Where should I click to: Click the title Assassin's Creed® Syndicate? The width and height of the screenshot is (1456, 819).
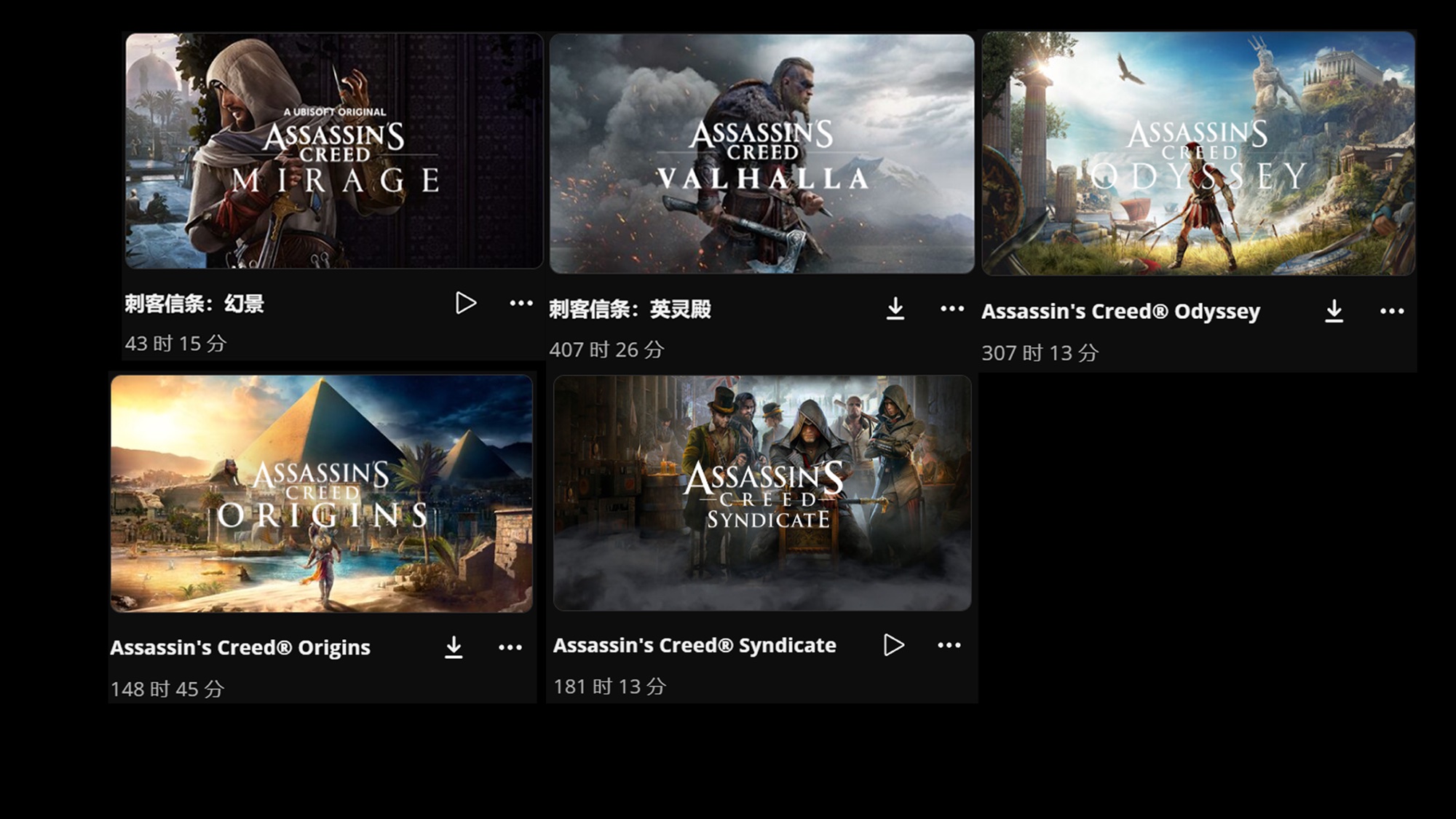[695, 646]
